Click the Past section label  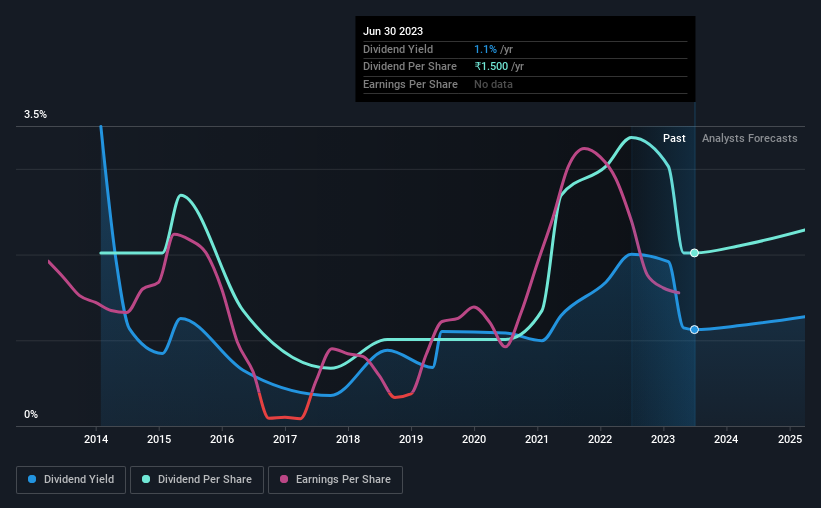pyautogui.click(x=674, y=138)
